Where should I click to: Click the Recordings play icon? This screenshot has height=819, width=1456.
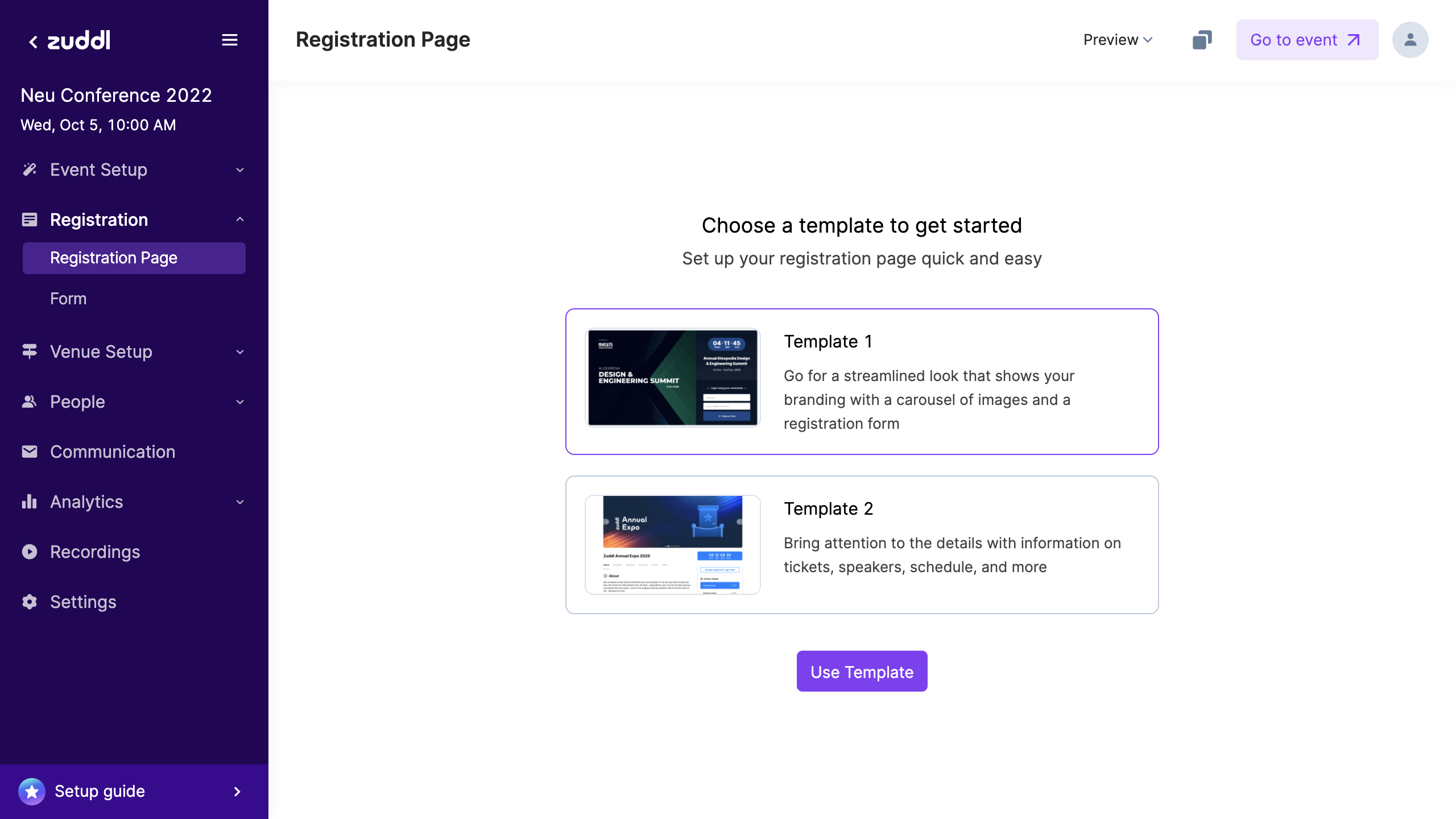[30, 552]
